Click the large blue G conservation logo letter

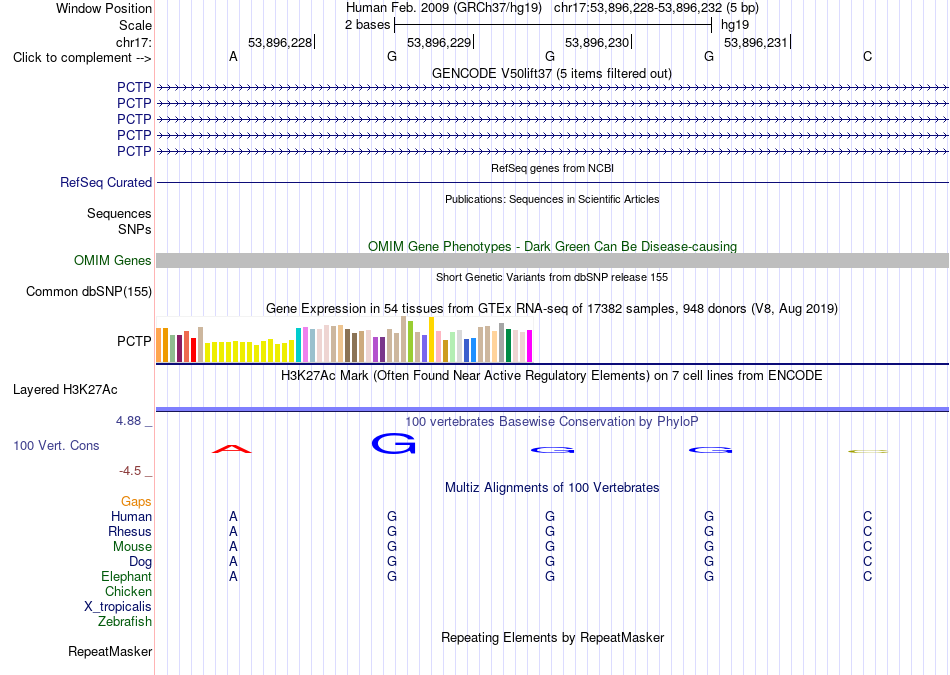pyautogui.click(x=394, y=444)
